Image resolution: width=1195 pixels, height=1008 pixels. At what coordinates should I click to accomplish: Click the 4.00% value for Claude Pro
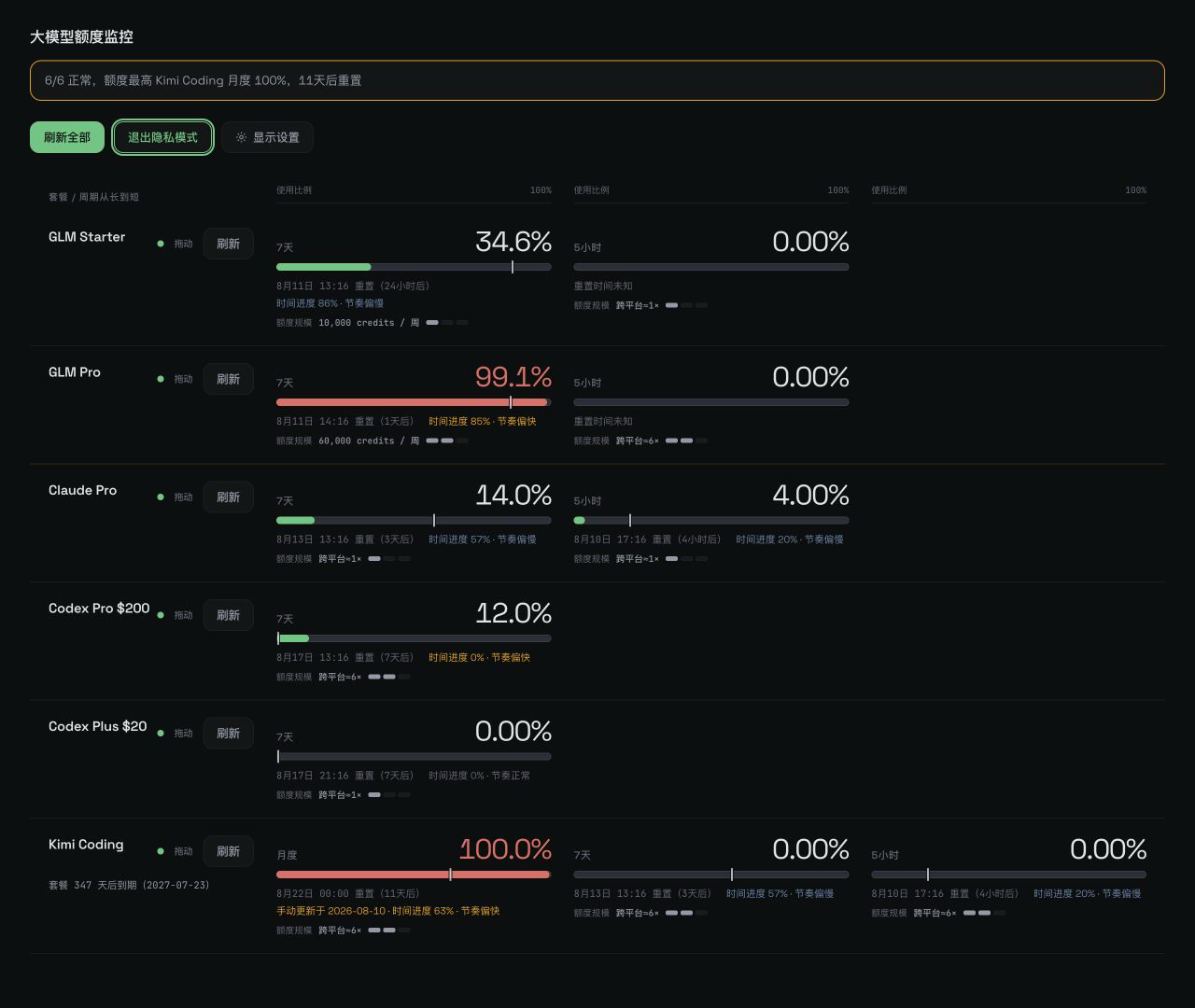[x=810, y=495]
